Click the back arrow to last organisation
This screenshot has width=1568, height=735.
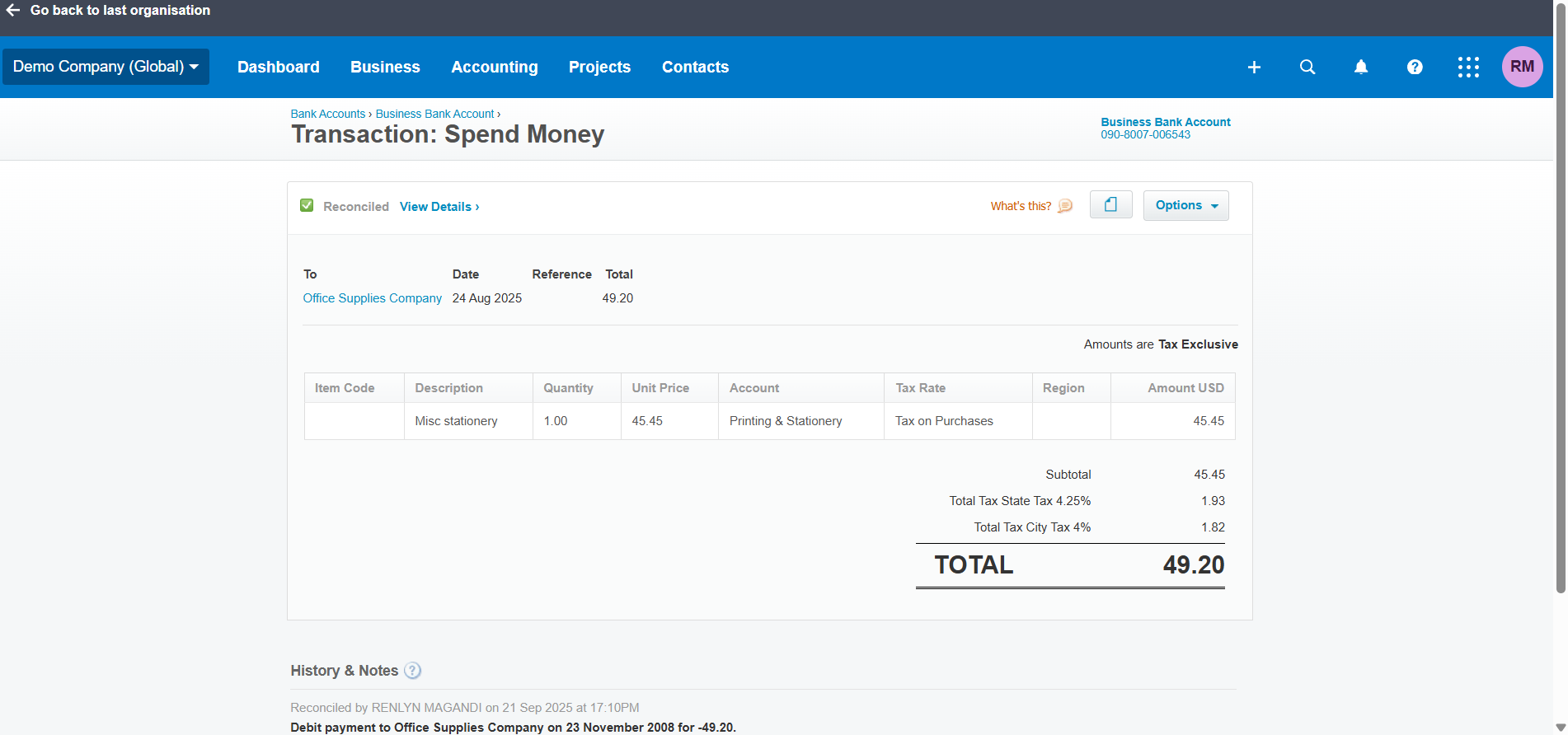click(x=13, y=10)
